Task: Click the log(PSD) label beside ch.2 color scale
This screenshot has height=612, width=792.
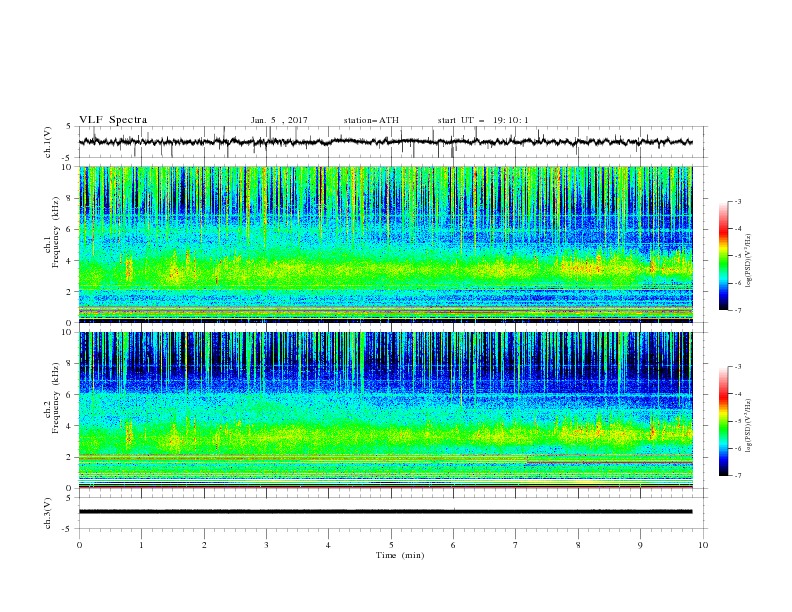Action: (750, 426)
